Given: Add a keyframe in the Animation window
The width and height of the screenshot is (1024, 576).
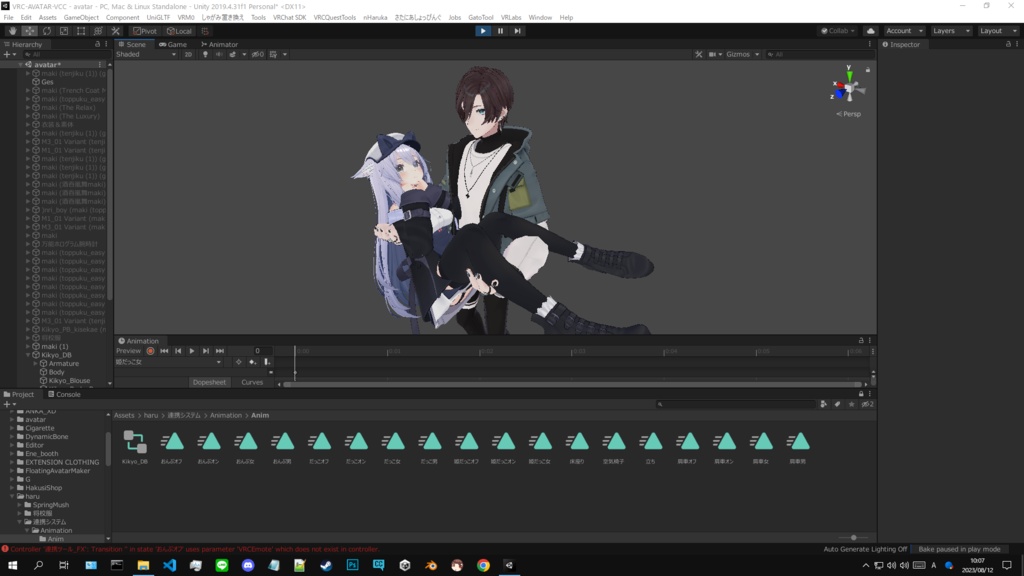Looking at the screenshot, I should coord(251,362).
